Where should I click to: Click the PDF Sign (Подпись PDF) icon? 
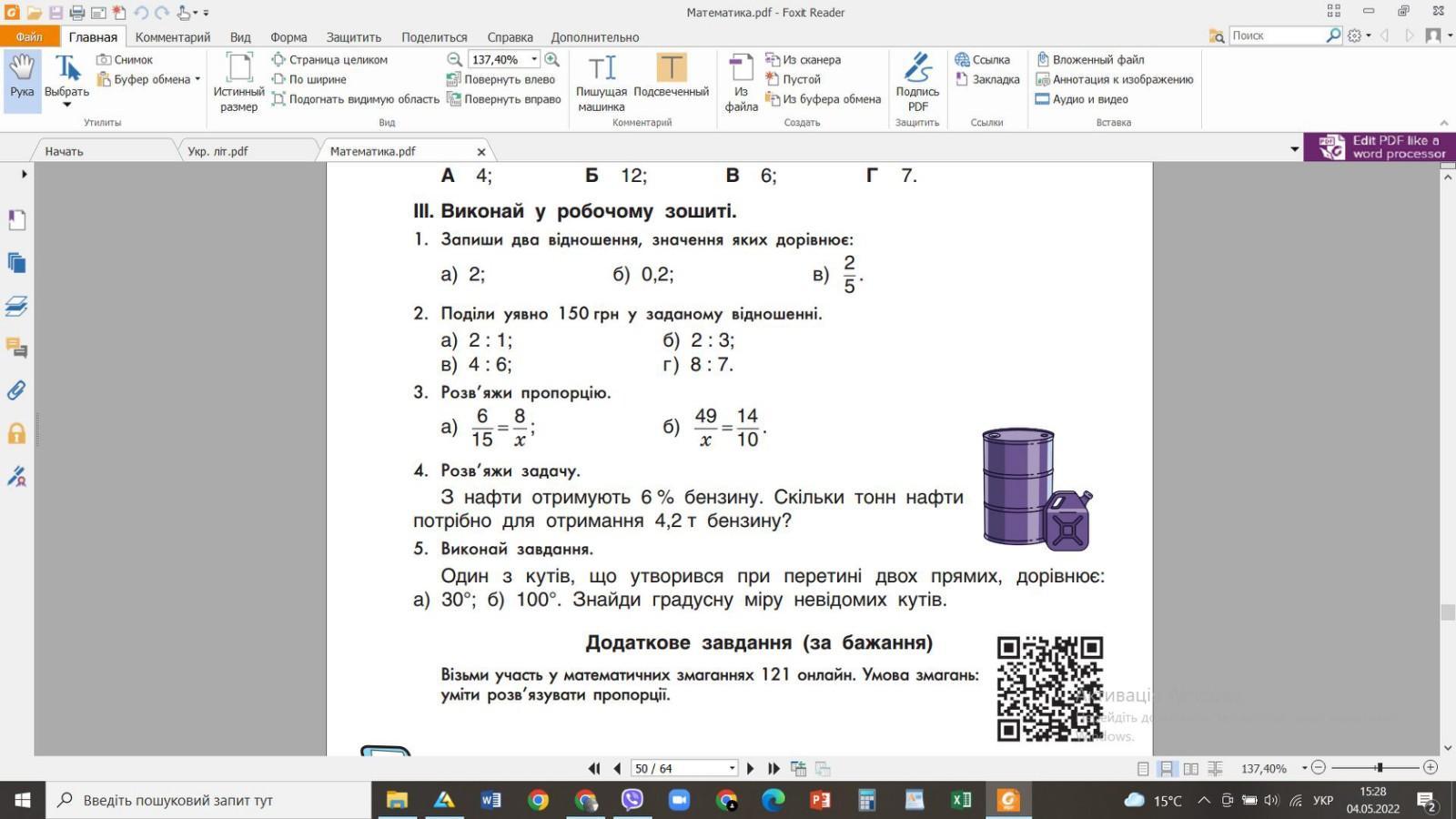click(917, 79)
